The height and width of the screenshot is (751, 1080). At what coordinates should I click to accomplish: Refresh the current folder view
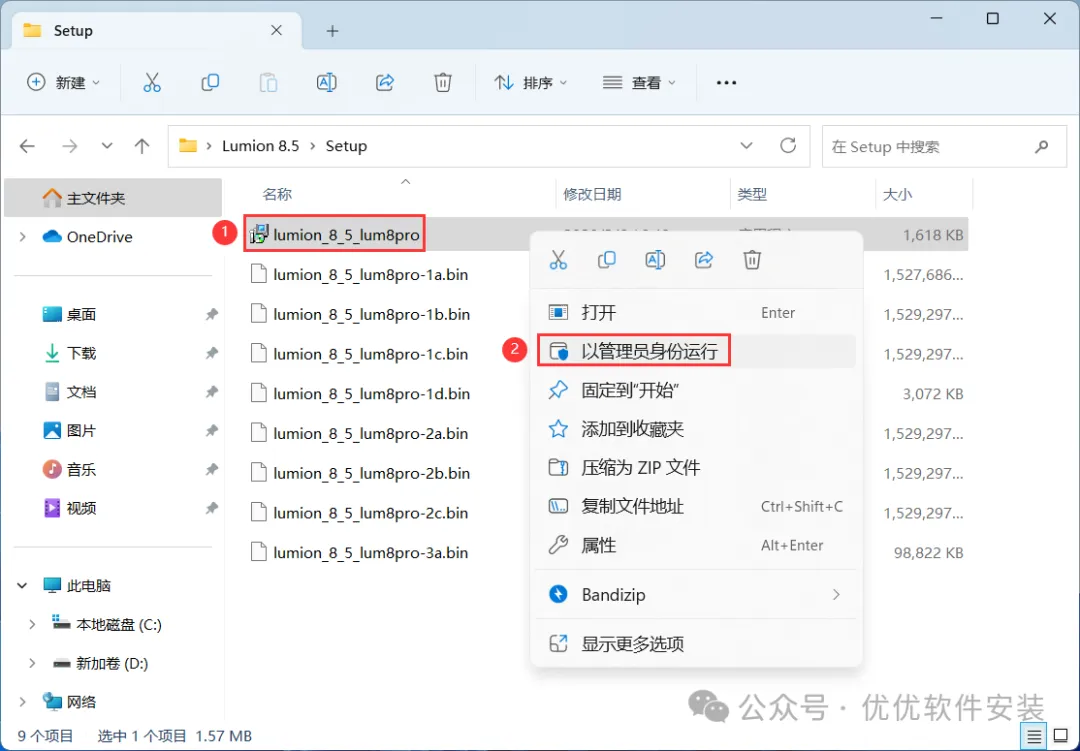click(788, 145)
